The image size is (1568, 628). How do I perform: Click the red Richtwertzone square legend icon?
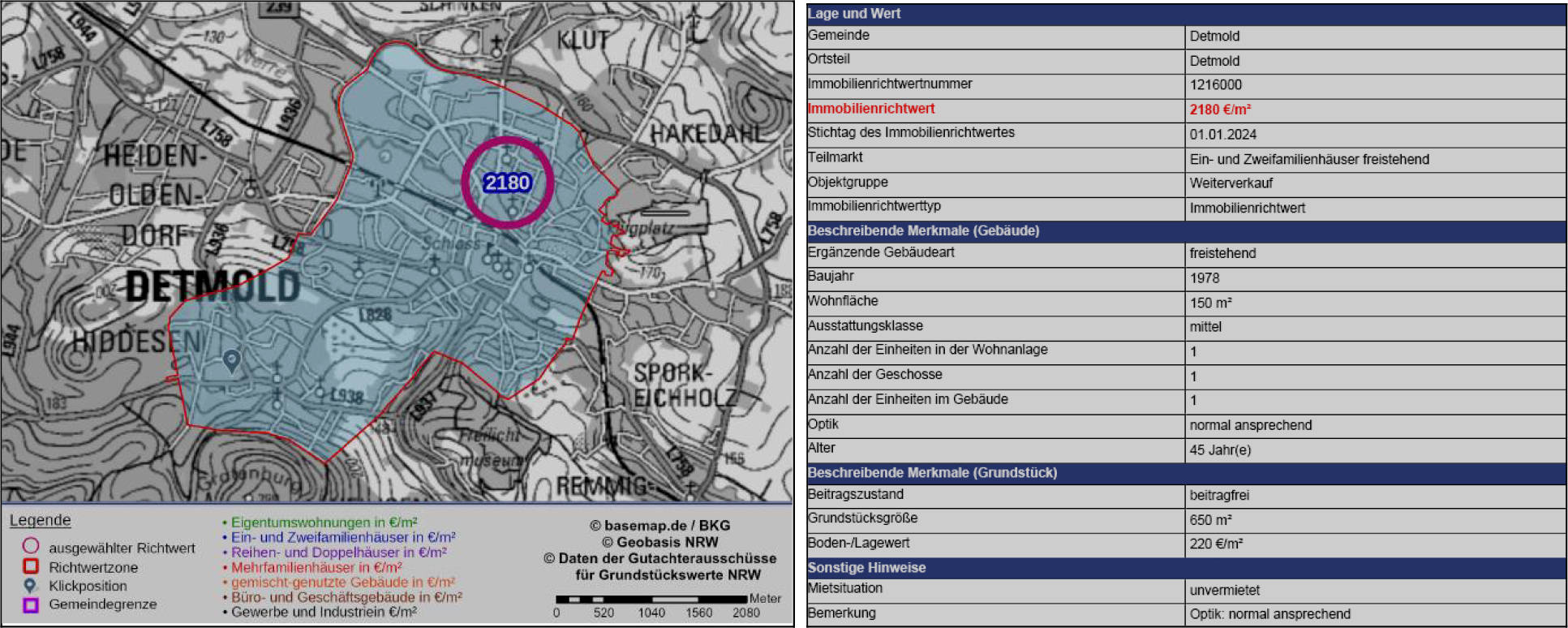pos(31,566)
